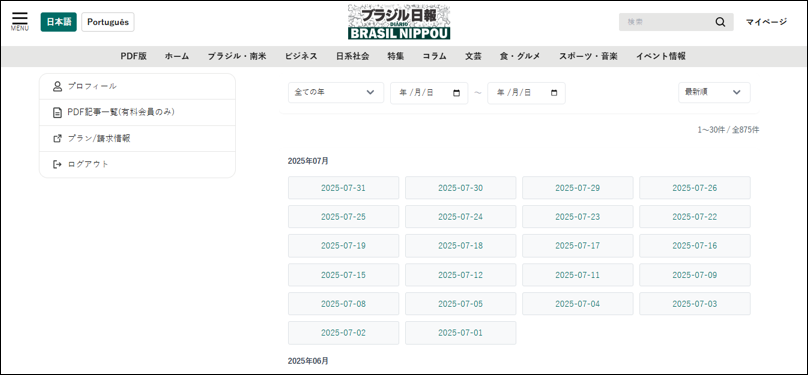Open PDF記事一覧(有料会員のみ) in sidebar
The height and width of the screenshot is (375, 808).
click(137, 112)
